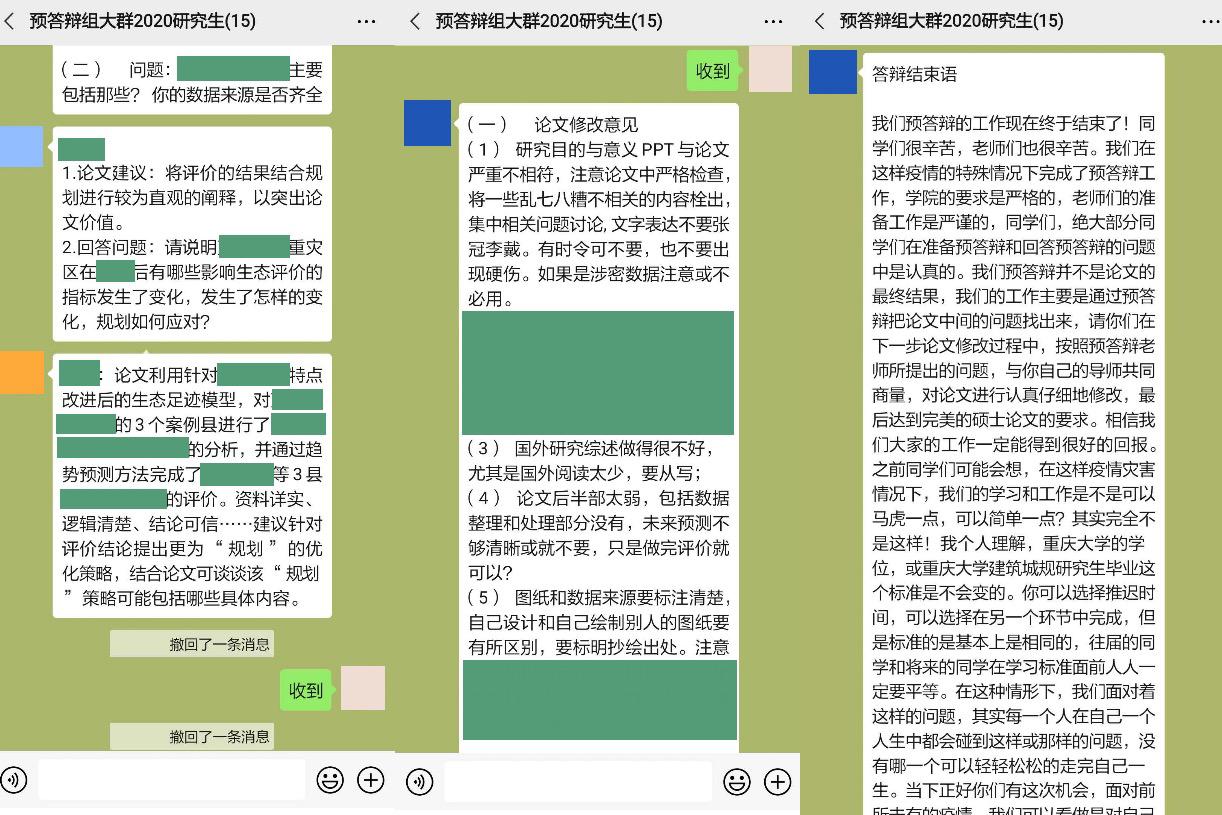Tap the pink avatar beside 收到 in left panel

click(363, 689)
